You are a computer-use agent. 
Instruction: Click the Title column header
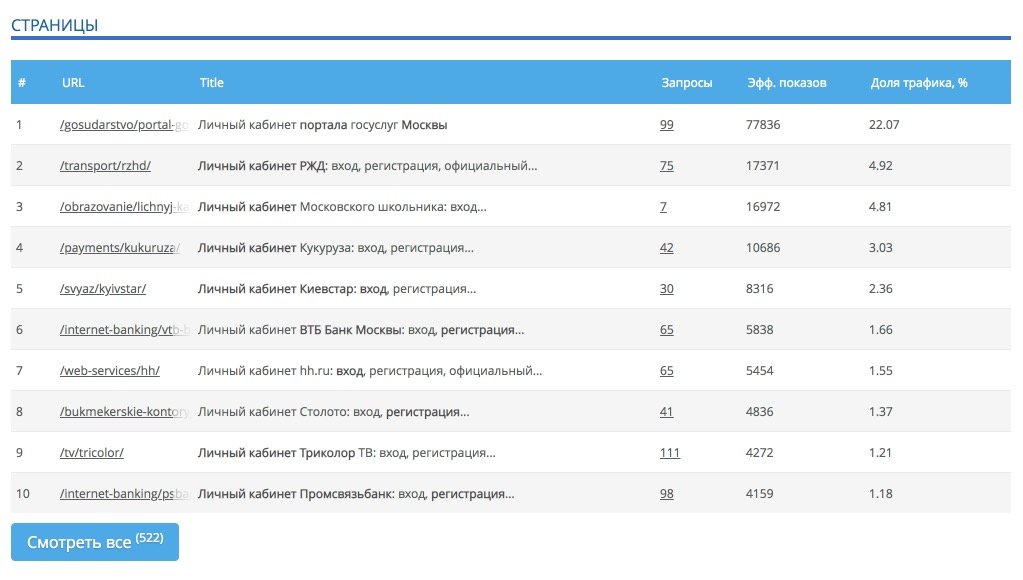(x=211, y=83)
